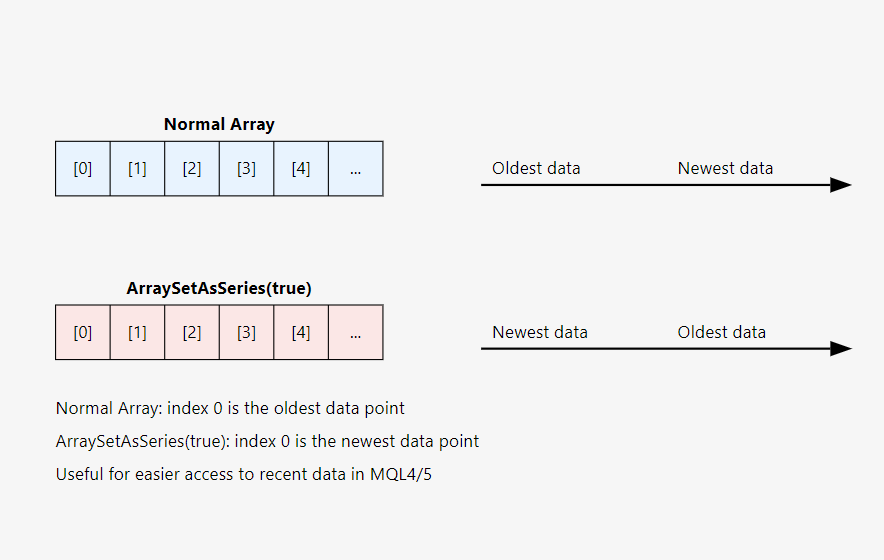Click Oldest data label on top arrow
This screenshot has width=884, height=560.
(x=536, y=168)
